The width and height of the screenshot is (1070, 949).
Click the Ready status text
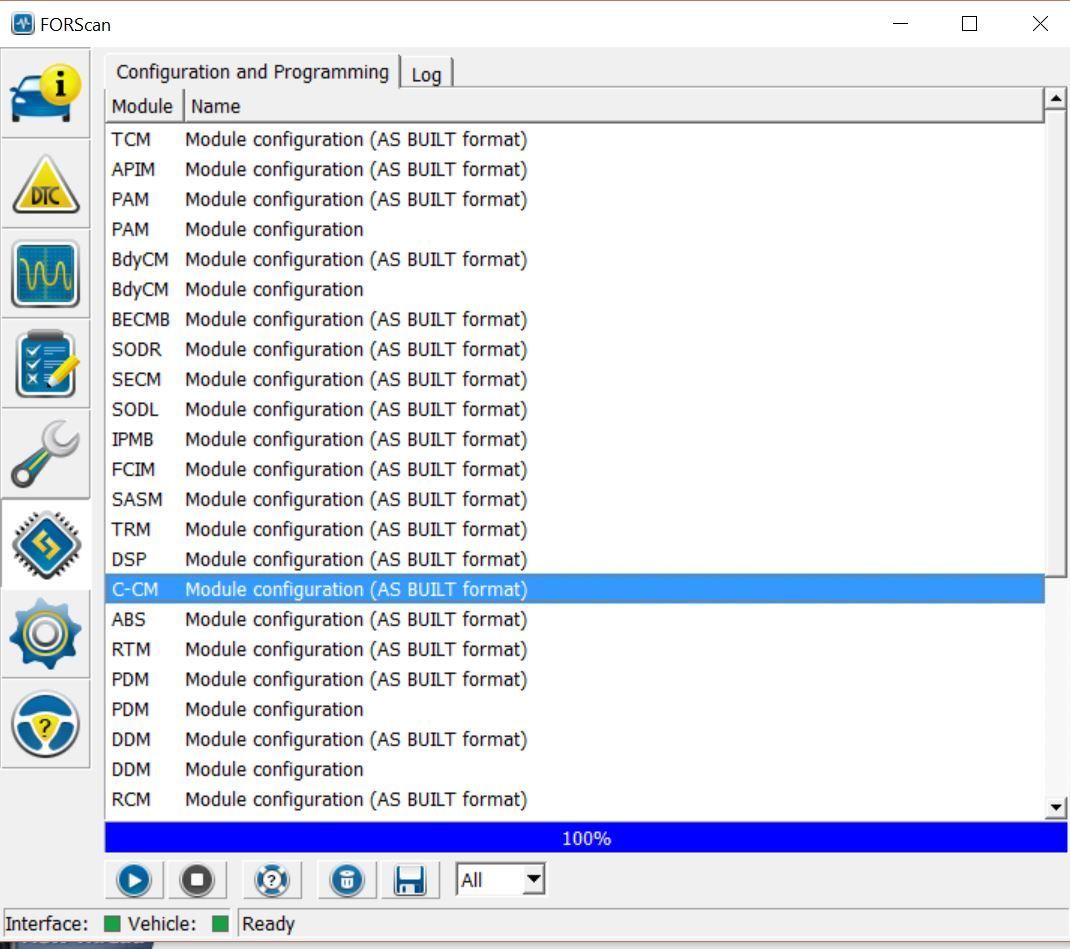268,924
